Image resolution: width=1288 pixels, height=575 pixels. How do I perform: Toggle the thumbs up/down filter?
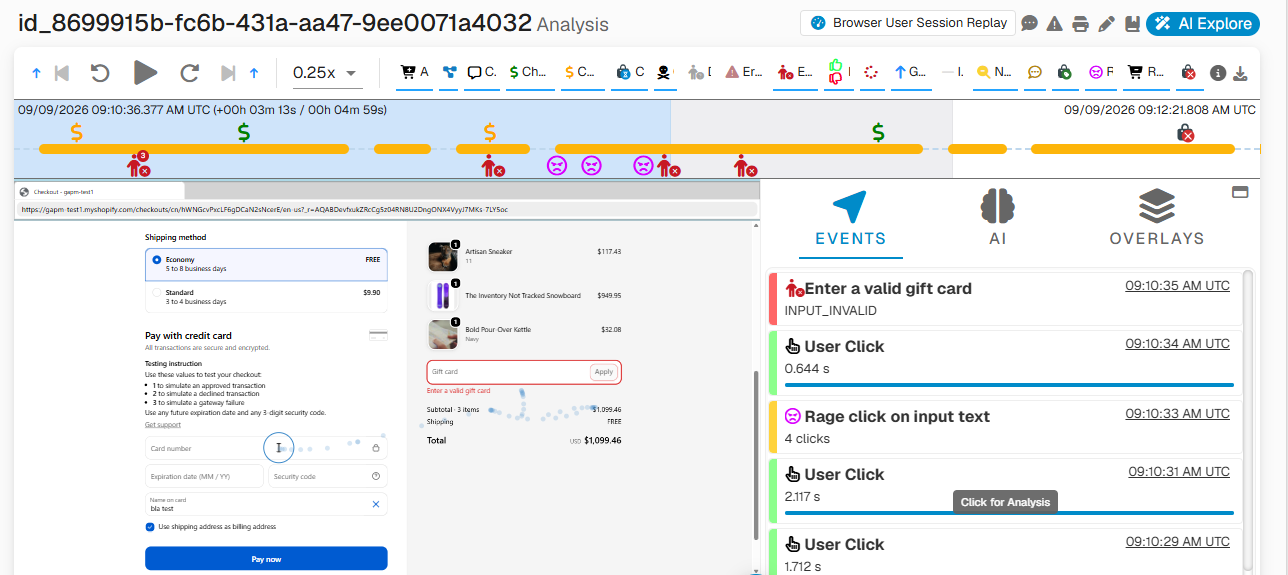[837, 72]
